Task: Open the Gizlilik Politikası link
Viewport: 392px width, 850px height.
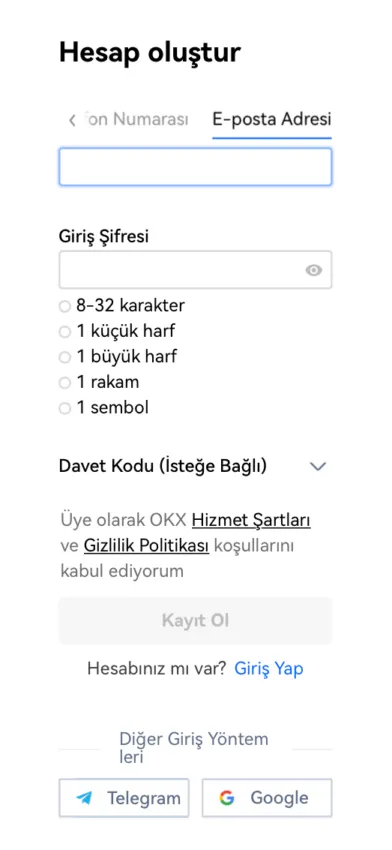Action: 146,546
